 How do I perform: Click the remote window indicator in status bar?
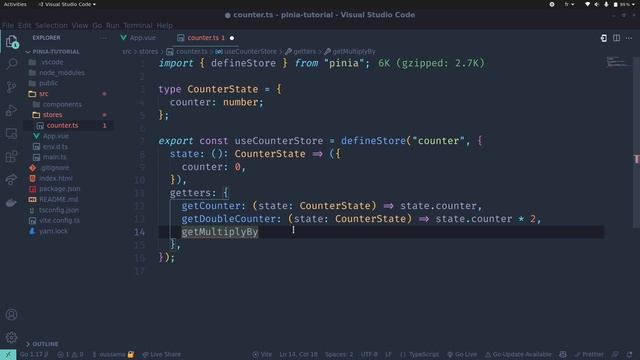coord(8,355)
